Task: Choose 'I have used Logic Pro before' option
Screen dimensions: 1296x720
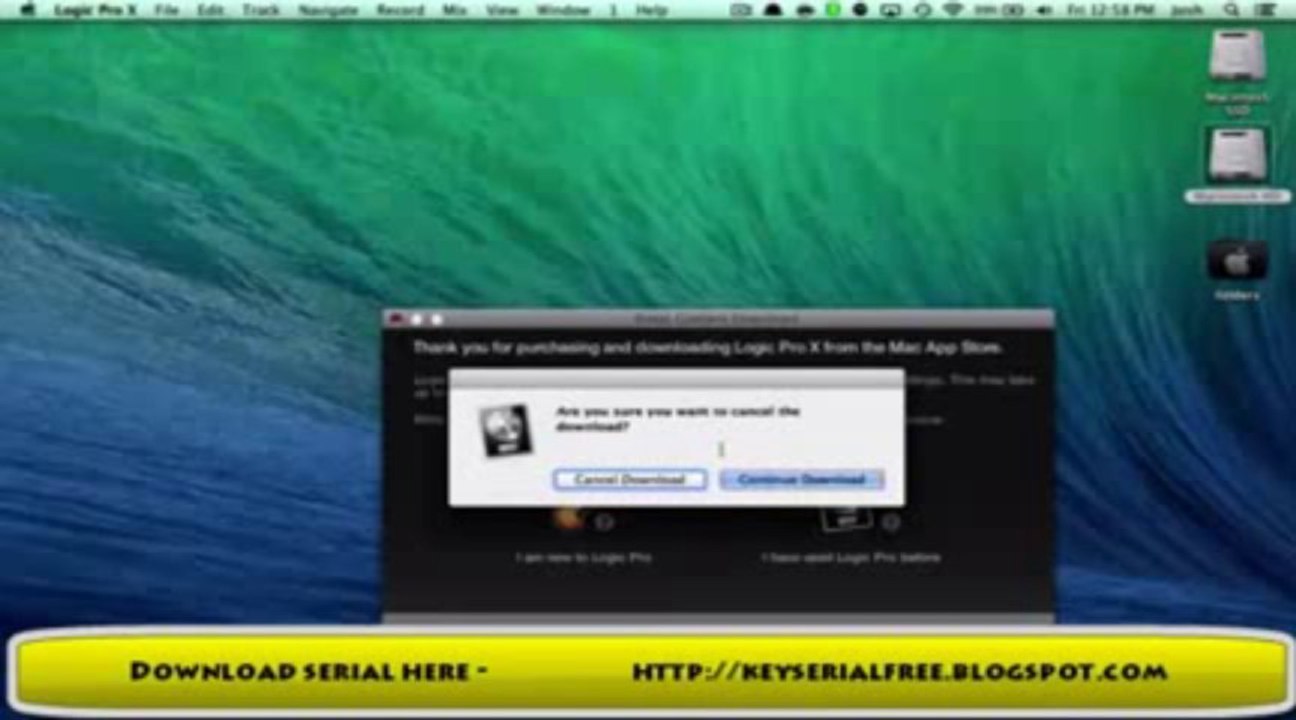Action: tap(850, 557)
